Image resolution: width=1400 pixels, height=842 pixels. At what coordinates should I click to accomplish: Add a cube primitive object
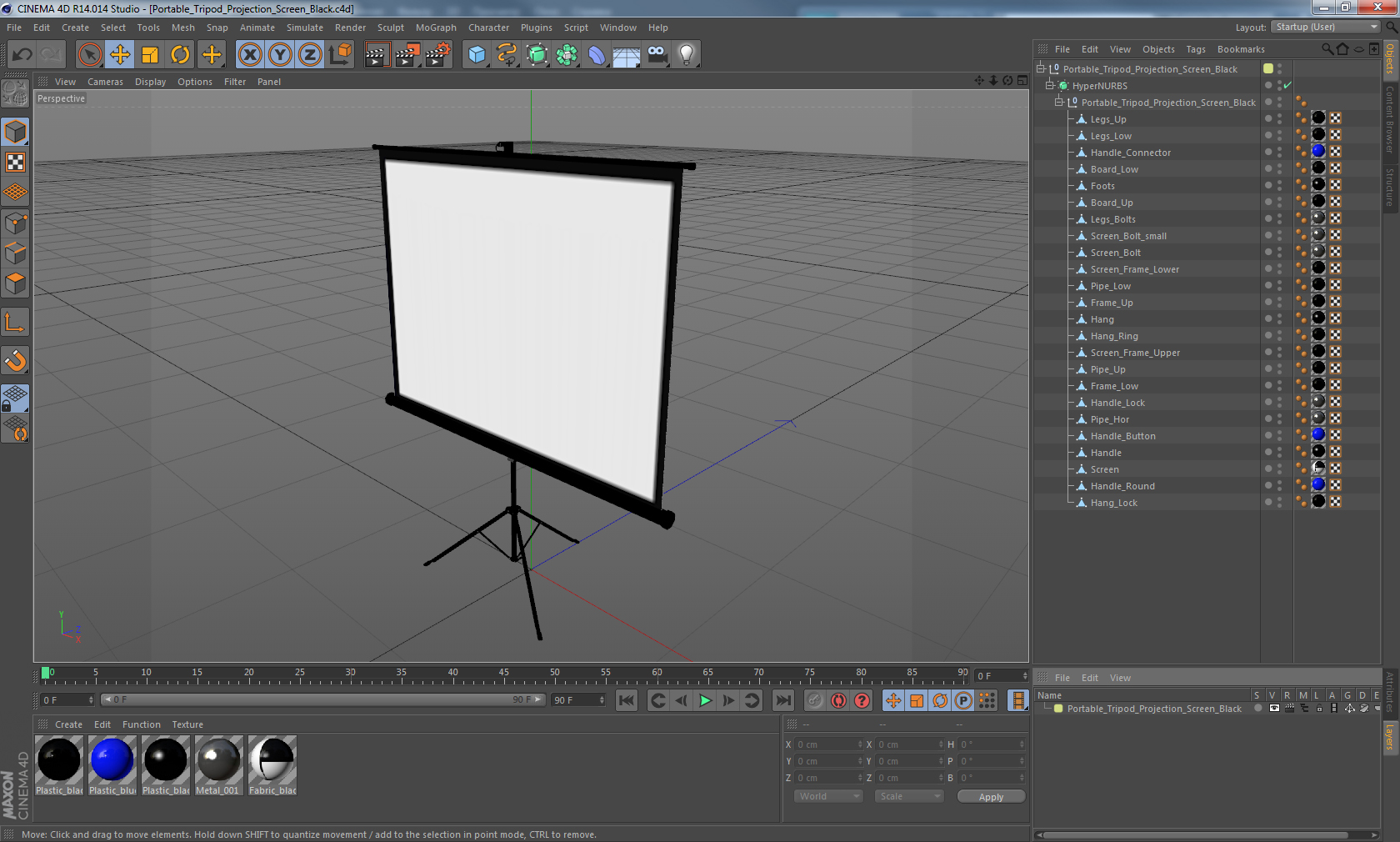(477, 55)
